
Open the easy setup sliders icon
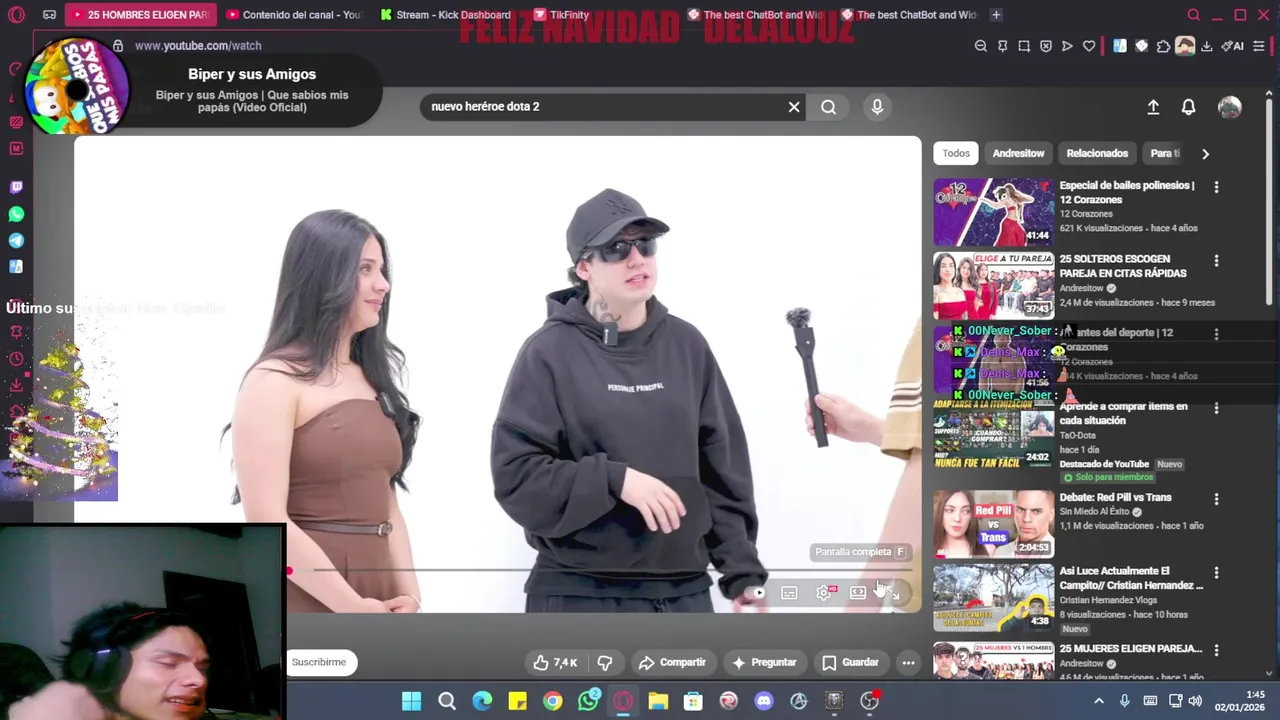tap(1259, 46)
